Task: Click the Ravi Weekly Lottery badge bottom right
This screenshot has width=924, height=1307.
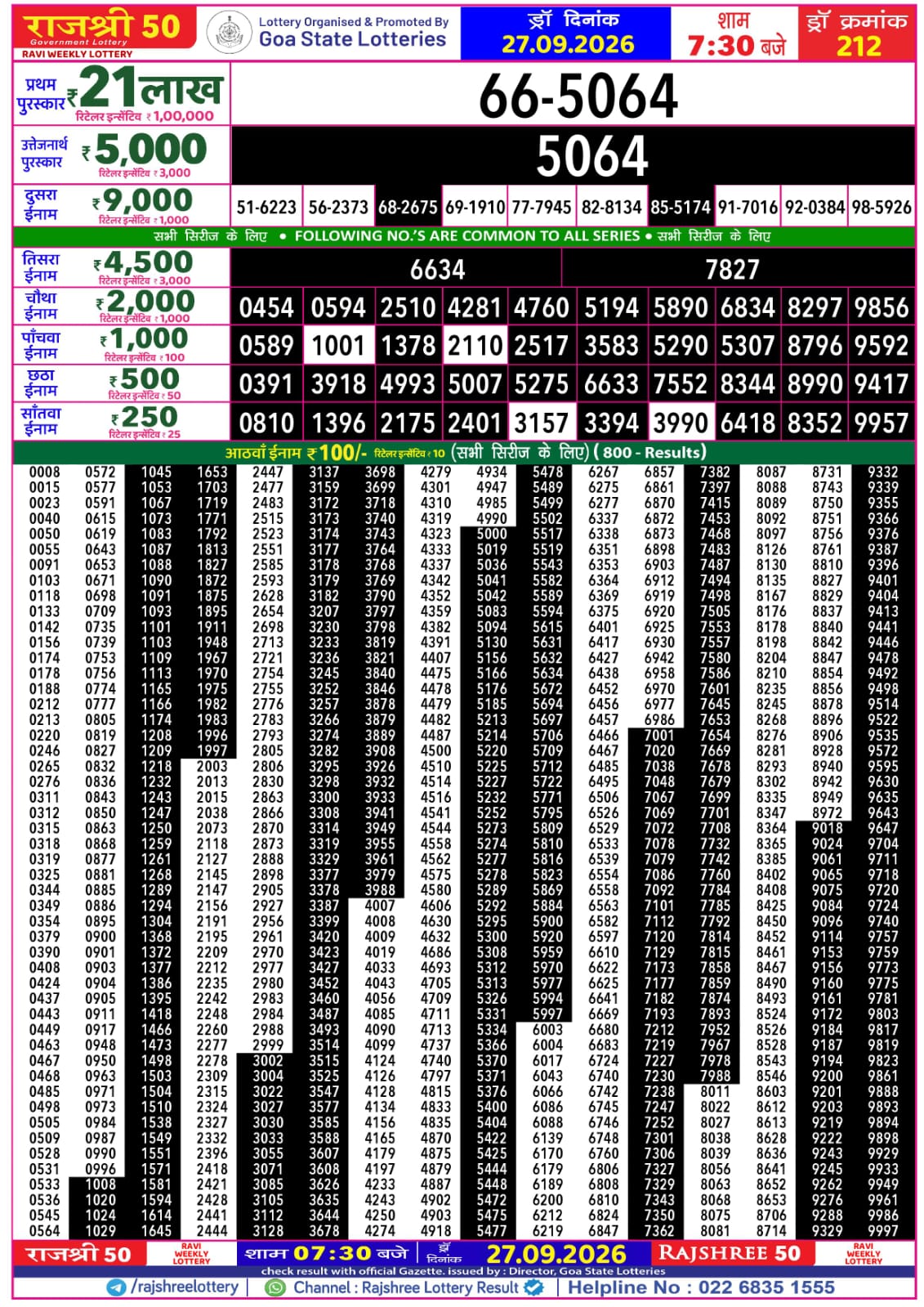Action: 863,1254
